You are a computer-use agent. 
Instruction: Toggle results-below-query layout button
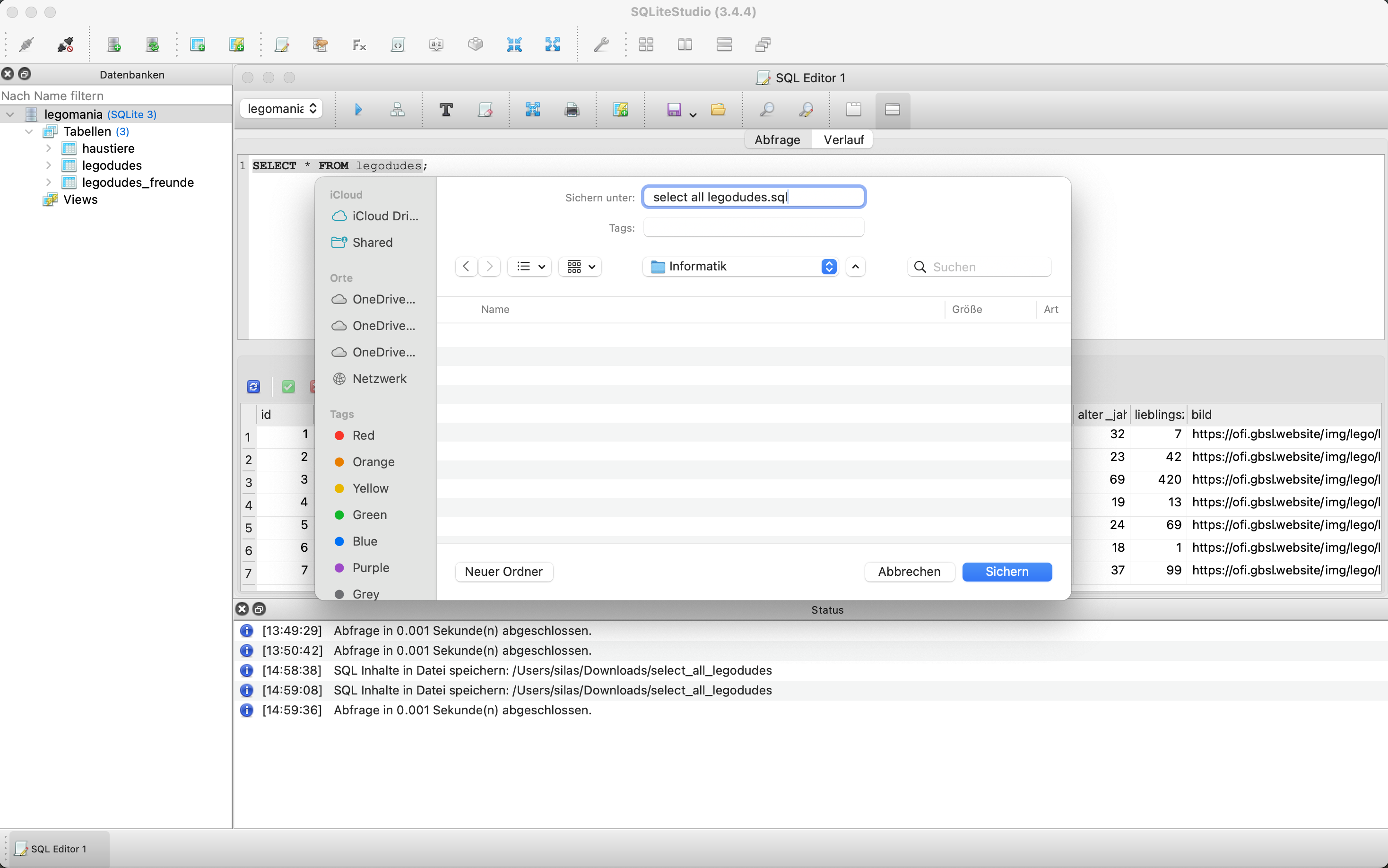[892, 109]
